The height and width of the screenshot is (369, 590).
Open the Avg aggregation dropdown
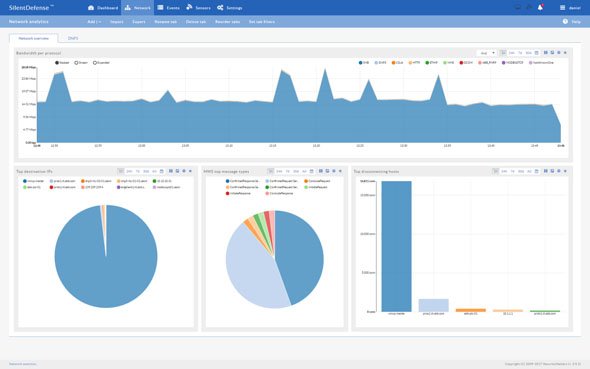point(487,53)
